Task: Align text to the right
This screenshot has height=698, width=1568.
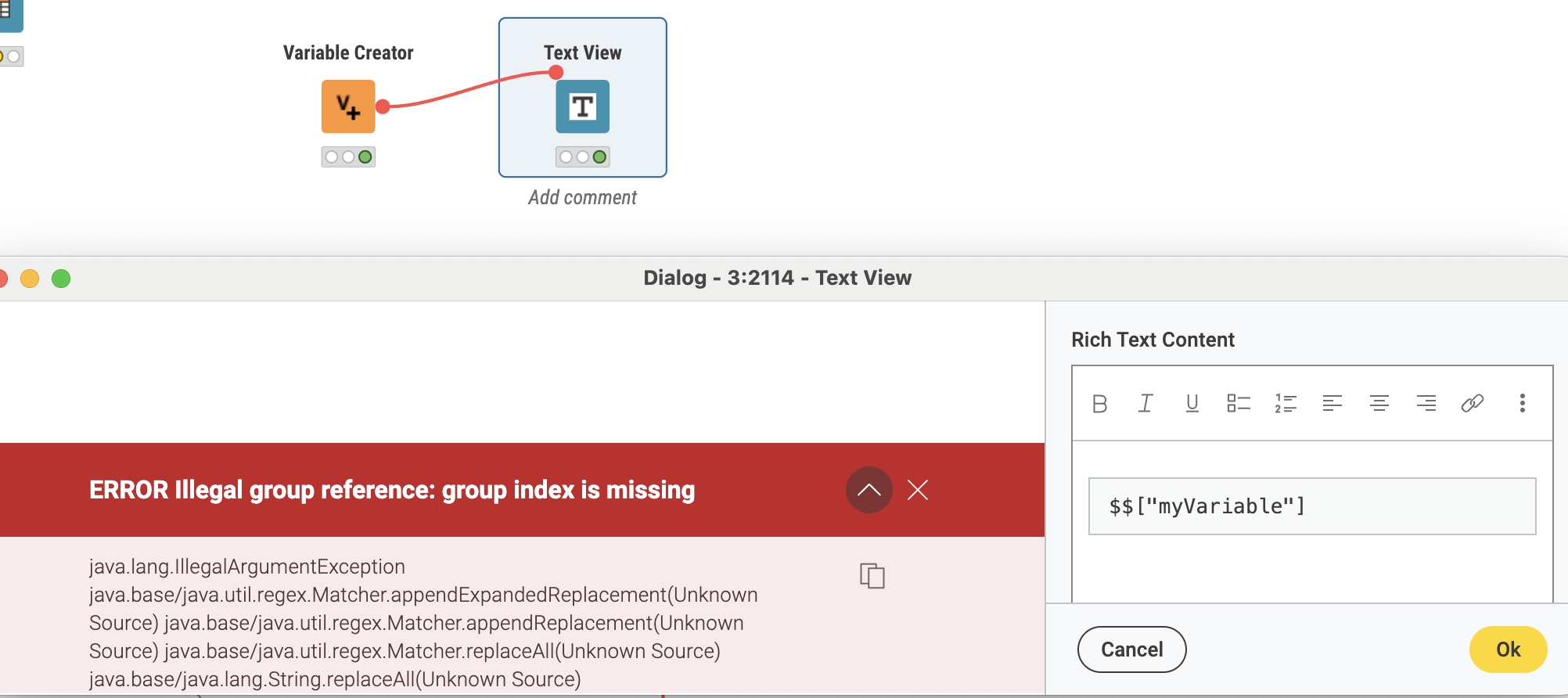Action: (x=1426, y=404)
